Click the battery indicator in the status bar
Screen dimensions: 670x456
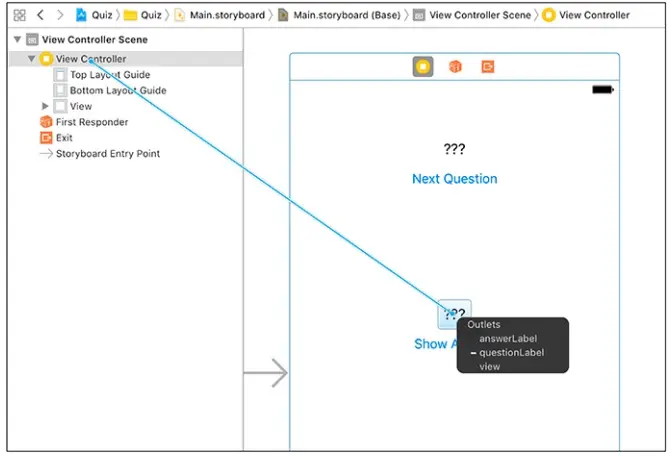(x=603, y=90)
